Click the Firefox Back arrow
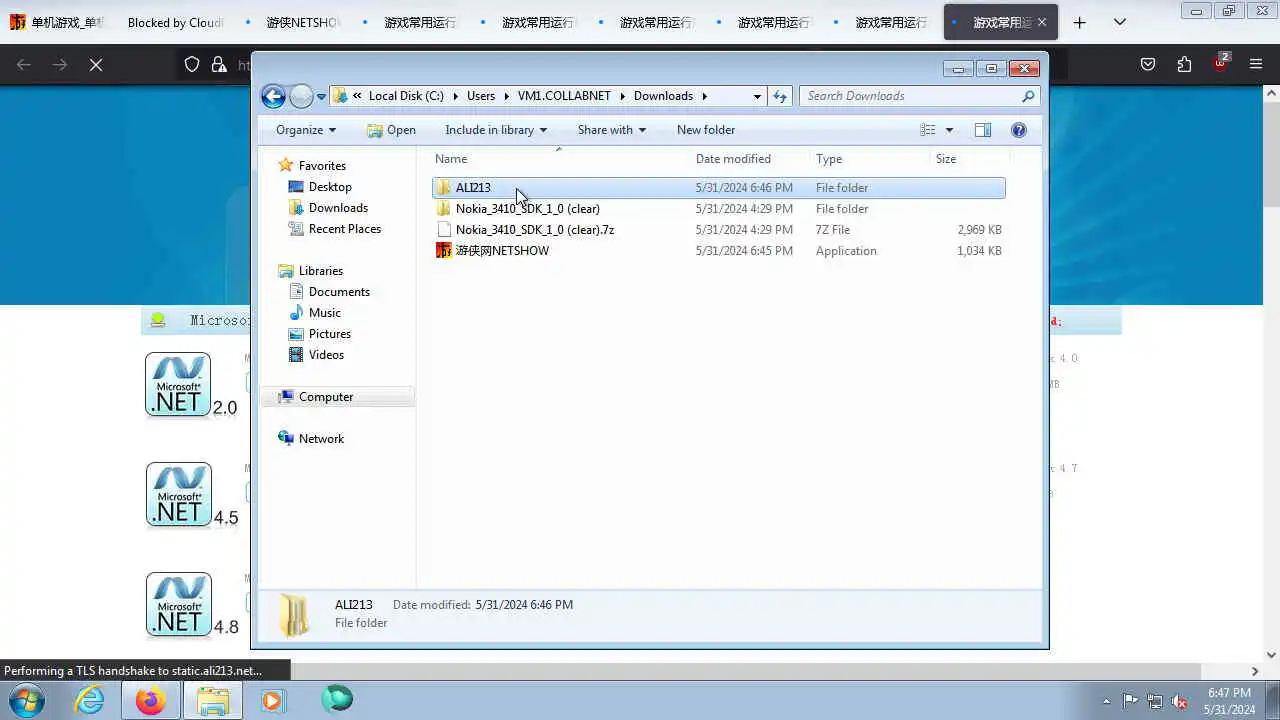The image size is (1280, 720). click(x=24, y=64)
